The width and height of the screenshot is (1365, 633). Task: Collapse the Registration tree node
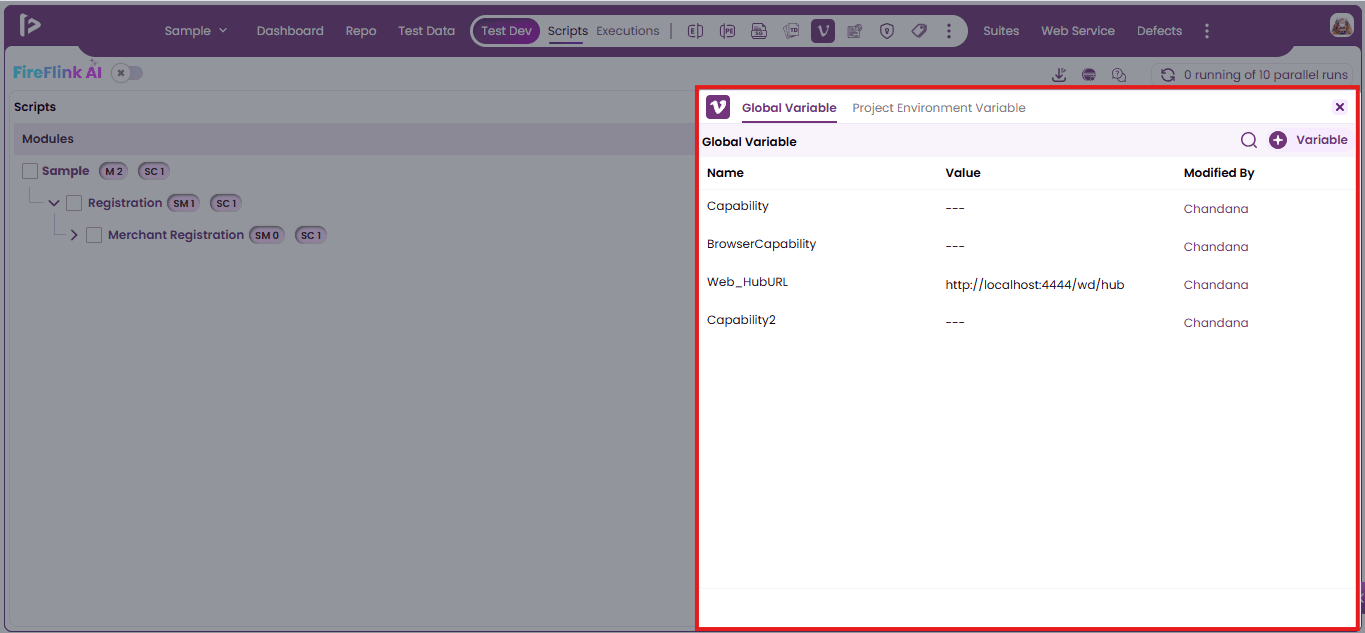pos(54,203)
